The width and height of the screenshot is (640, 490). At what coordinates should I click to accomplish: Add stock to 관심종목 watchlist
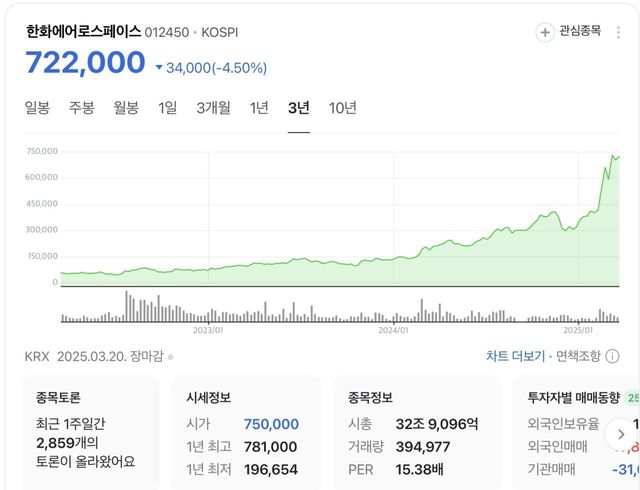(x=570, y=32)
